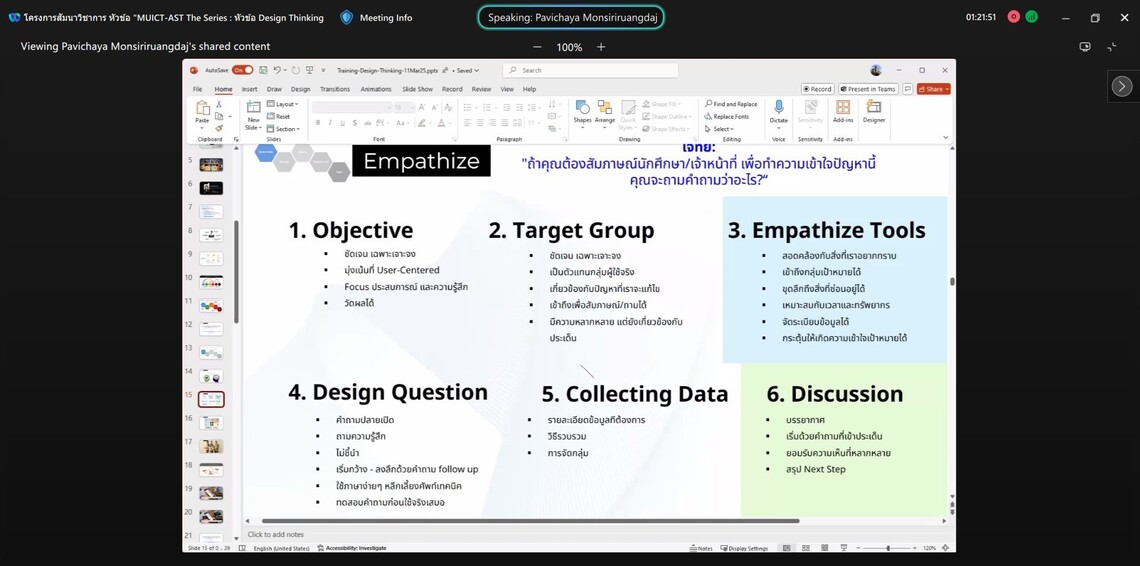Image resolution: width=1140 pixels, height=566 pixels.
Task: Click the Arrange icon
Action: pos(605,108)
